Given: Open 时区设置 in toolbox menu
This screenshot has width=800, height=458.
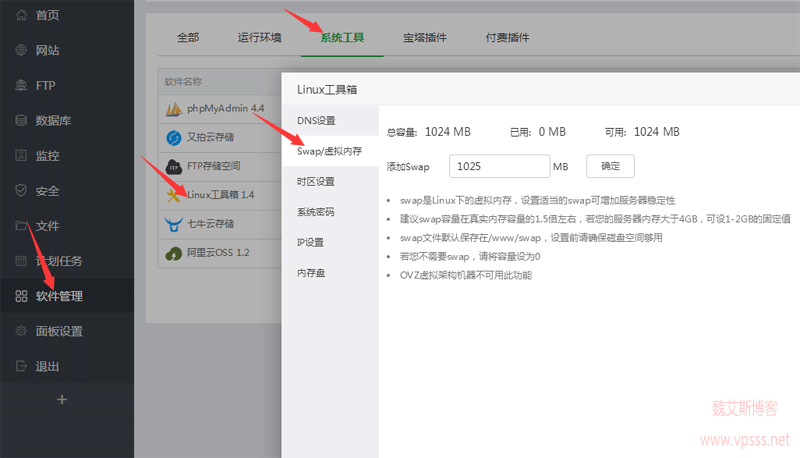Looking at the screenshot, I should (x=316, y=182).
